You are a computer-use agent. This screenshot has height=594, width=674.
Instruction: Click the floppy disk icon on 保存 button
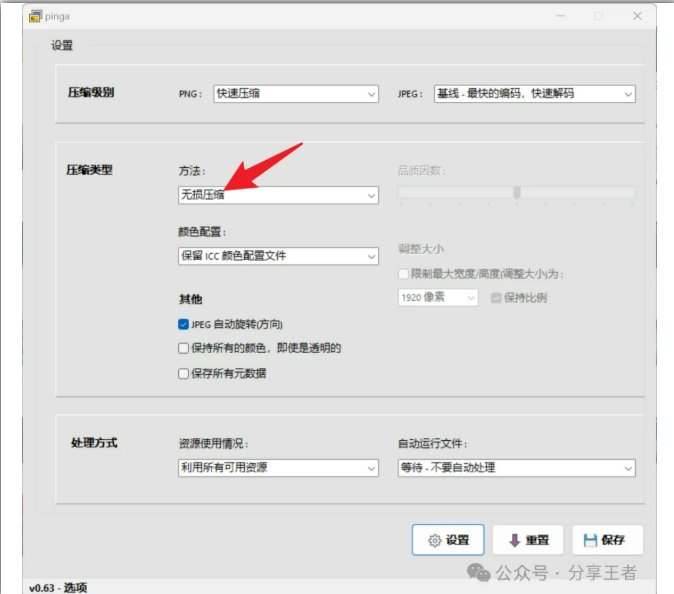(591, 540)
